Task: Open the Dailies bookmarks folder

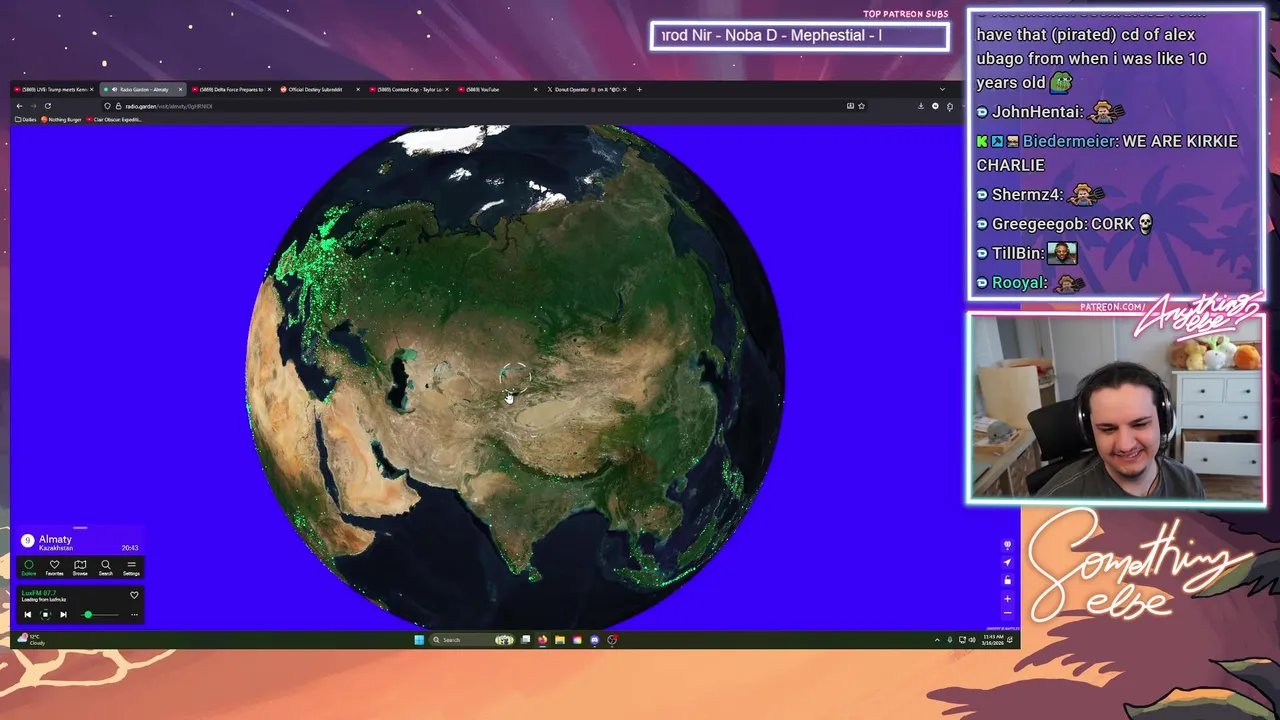Action: [27, 119]
